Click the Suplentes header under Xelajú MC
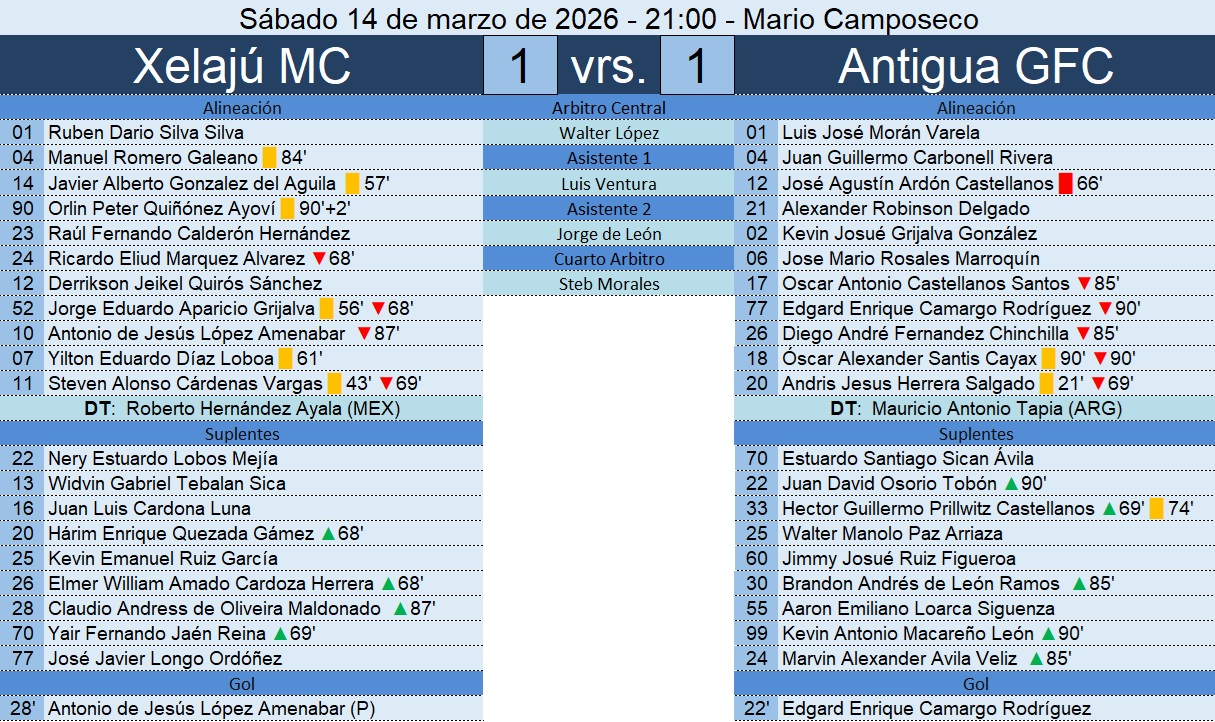 click(242, 434)
